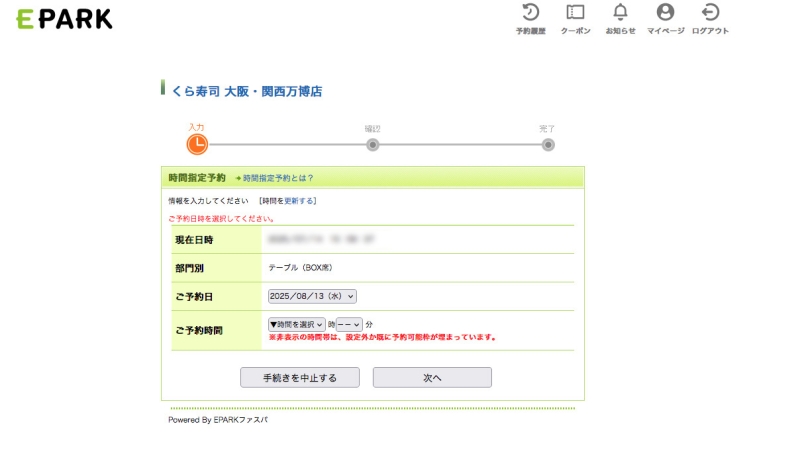Click the 確認 step circle marker
This screenshot has height=453, width=800.
[372, 144]
